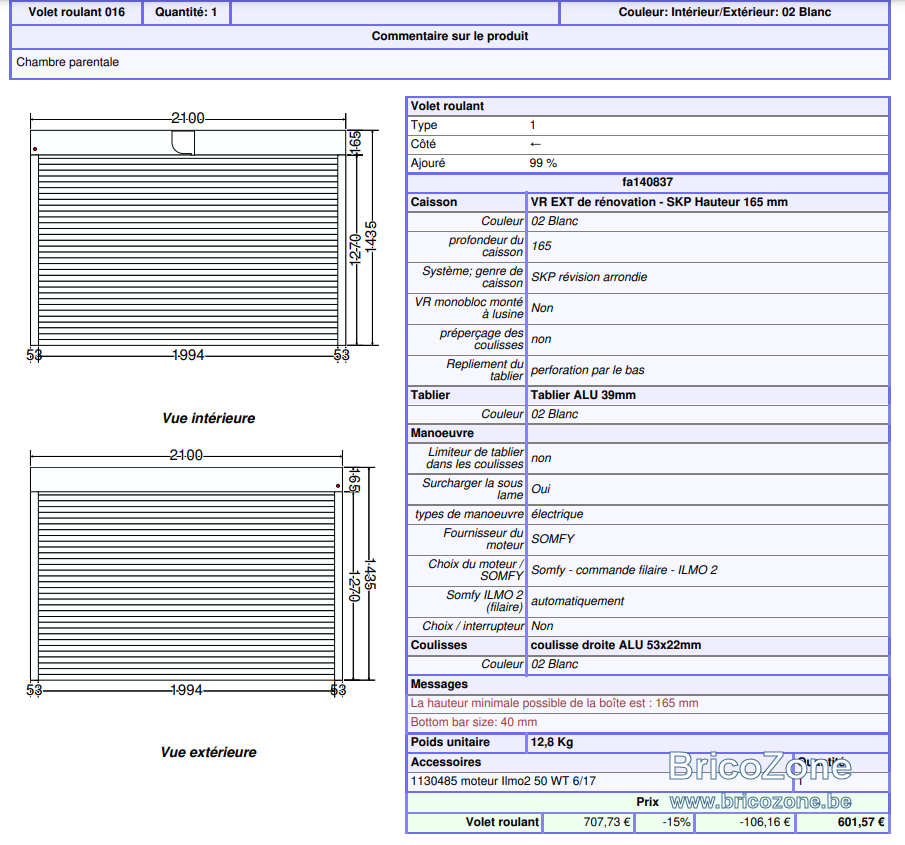
Task: Select the Volet roulant 016 header cell
Action: [x=76, y=12]
